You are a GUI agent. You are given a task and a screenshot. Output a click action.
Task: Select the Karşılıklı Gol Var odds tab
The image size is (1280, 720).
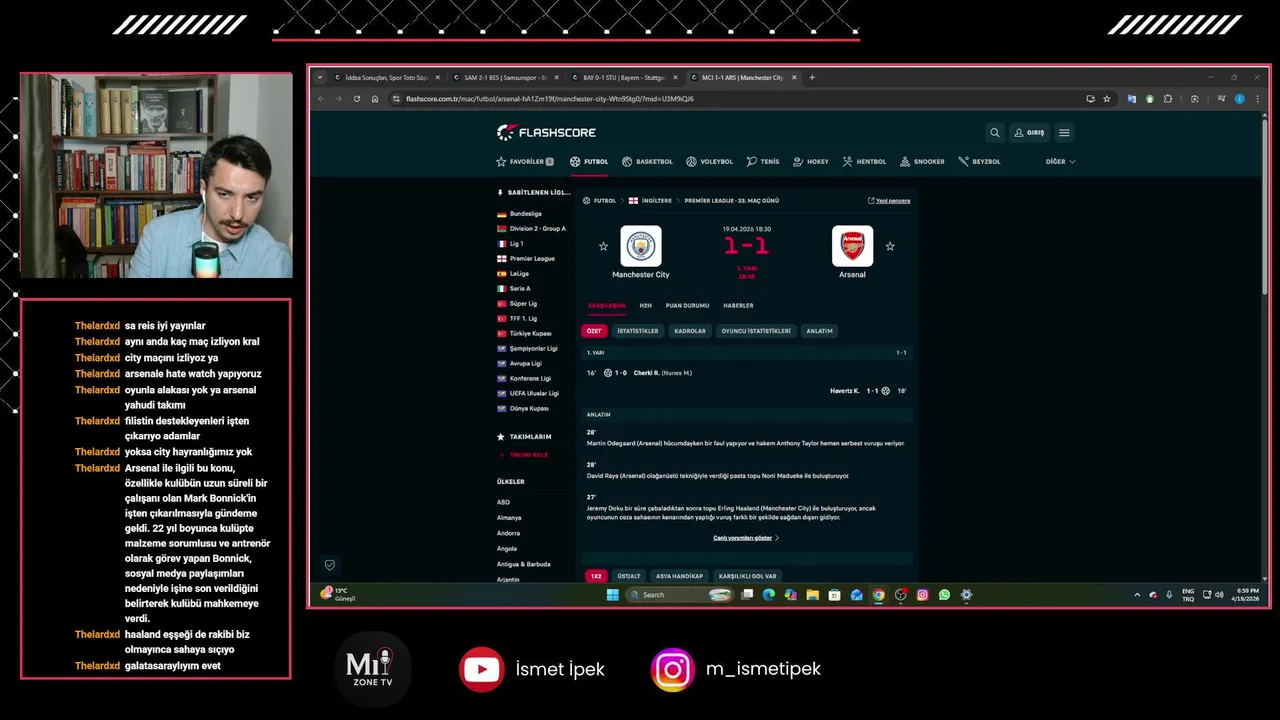747,576
